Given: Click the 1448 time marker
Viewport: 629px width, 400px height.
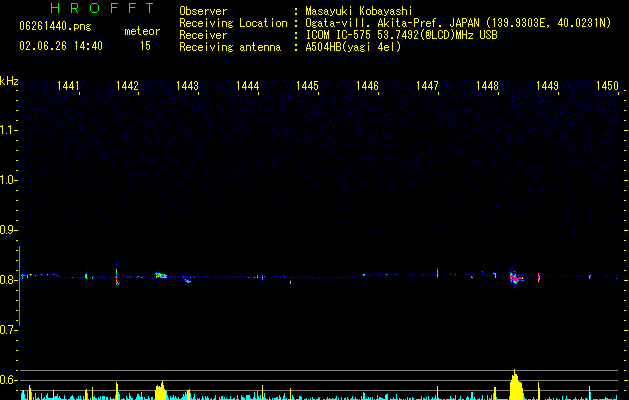Looking at the screenshot, I should coord(487,86).
